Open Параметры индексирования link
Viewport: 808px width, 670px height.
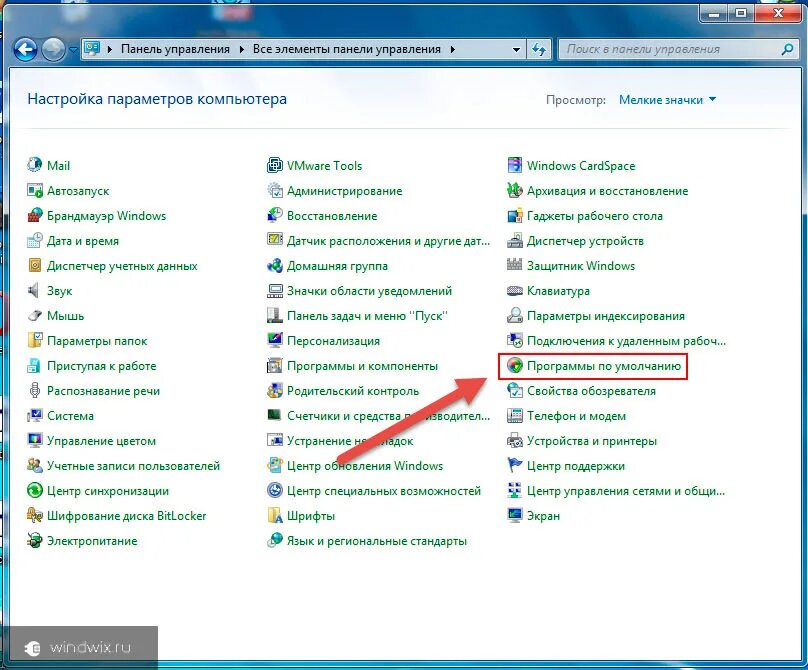pyautogui.click(x=606, y=315)
